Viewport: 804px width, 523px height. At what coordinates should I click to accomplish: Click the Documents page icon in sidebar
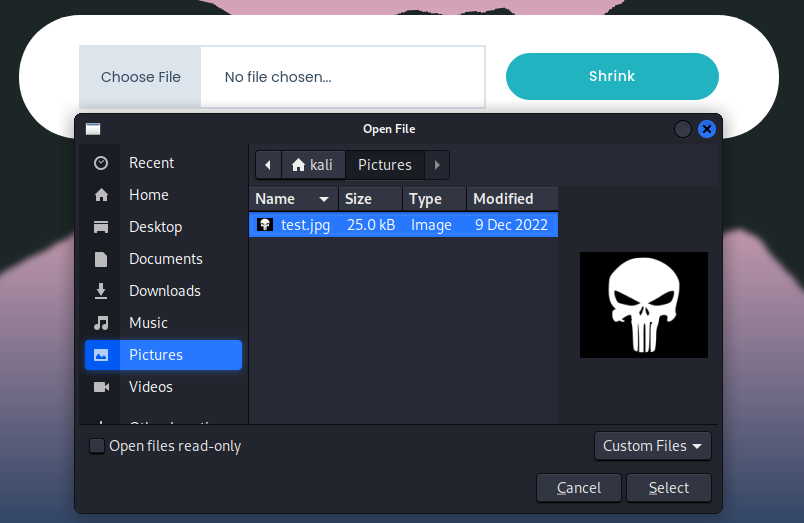101,259
